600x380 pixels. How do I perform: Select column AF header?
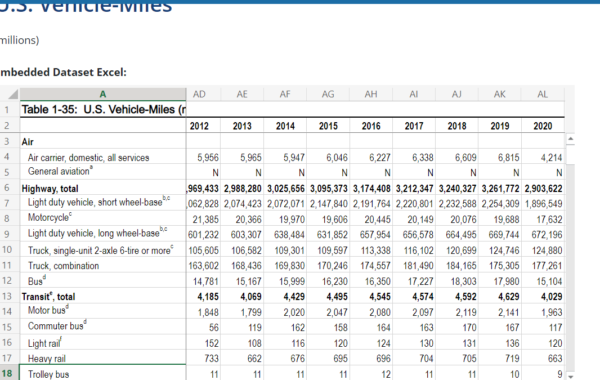[285, 94]
